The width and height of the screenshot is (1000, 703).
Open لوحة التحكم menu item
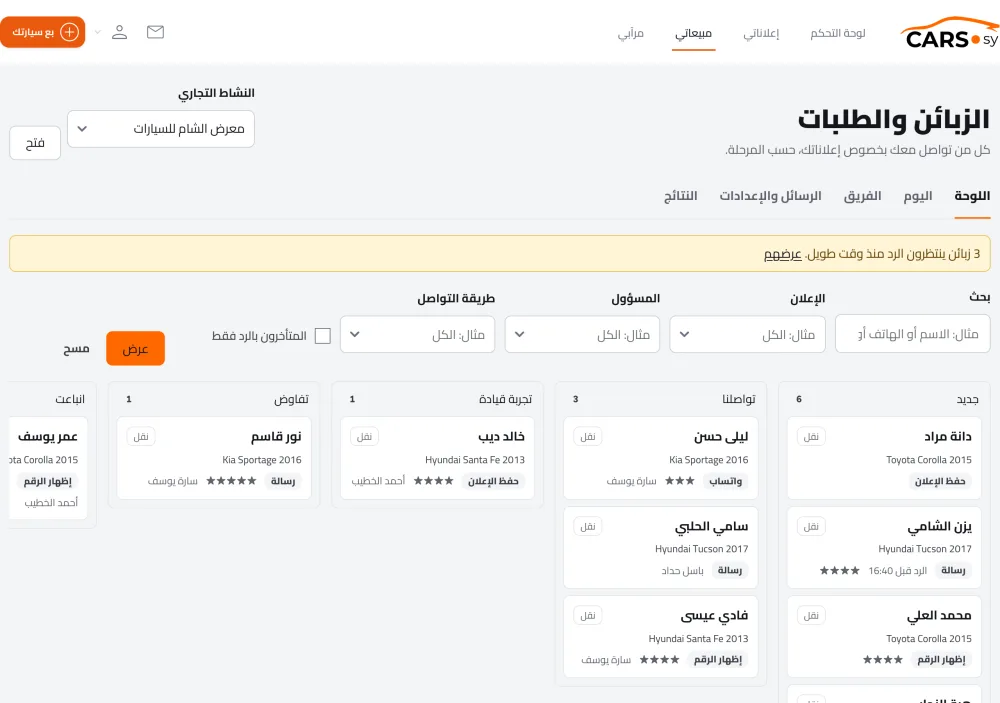tap(837, 33)
